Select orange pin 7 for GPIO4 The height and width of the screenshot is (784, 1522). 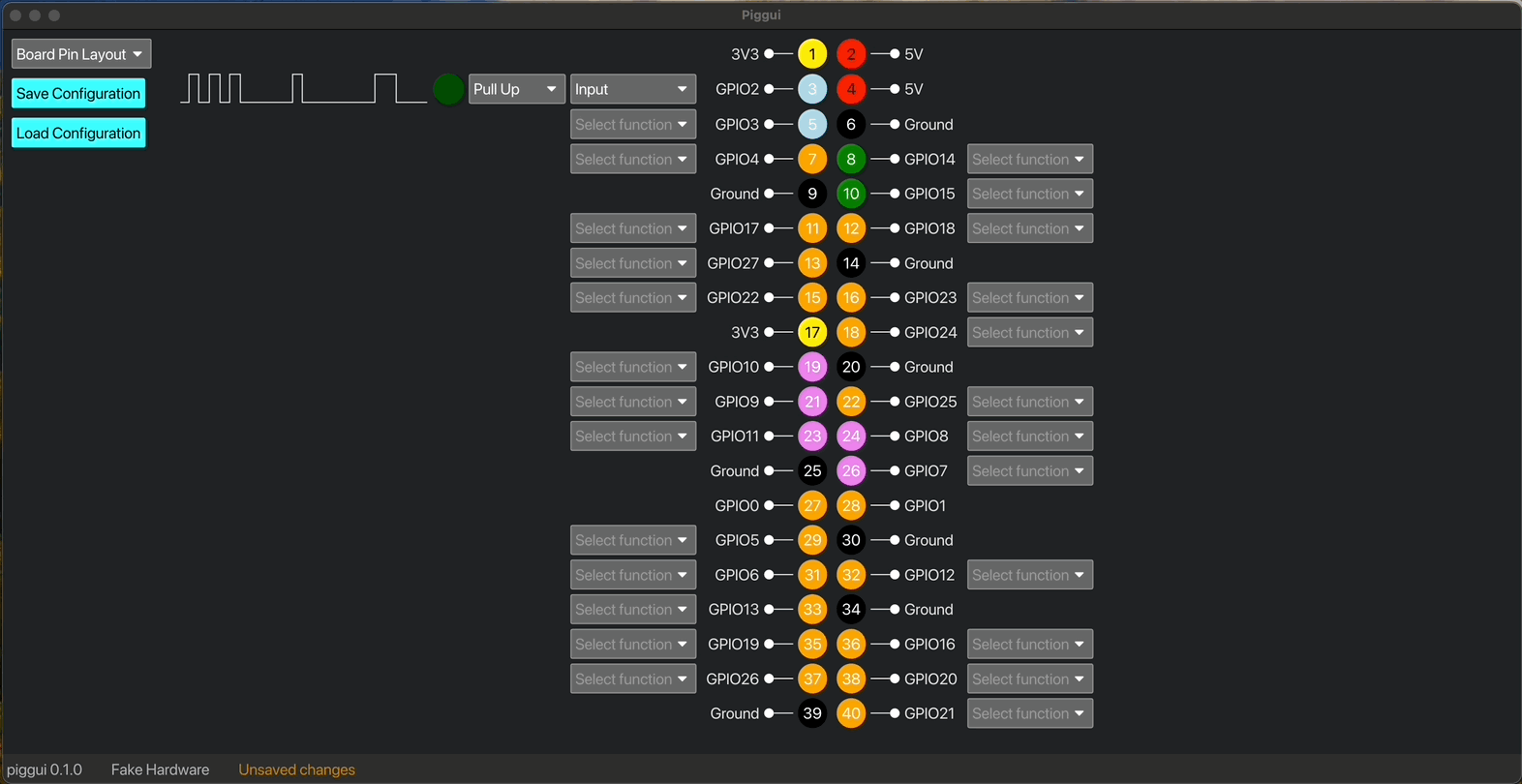(x=812, y=159)
